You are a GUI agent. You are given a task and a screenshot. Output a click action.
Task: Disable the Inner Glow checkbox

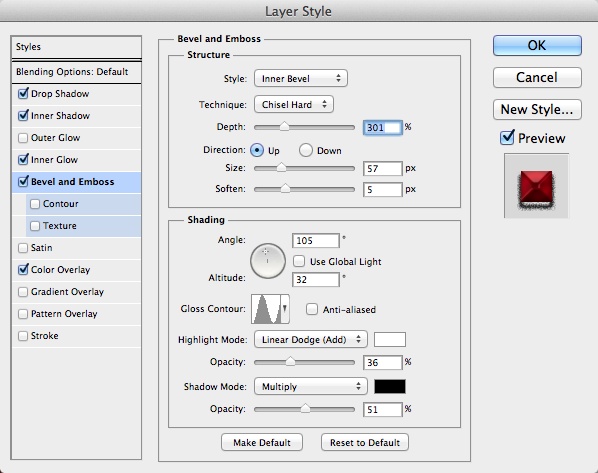pos(23,159)
